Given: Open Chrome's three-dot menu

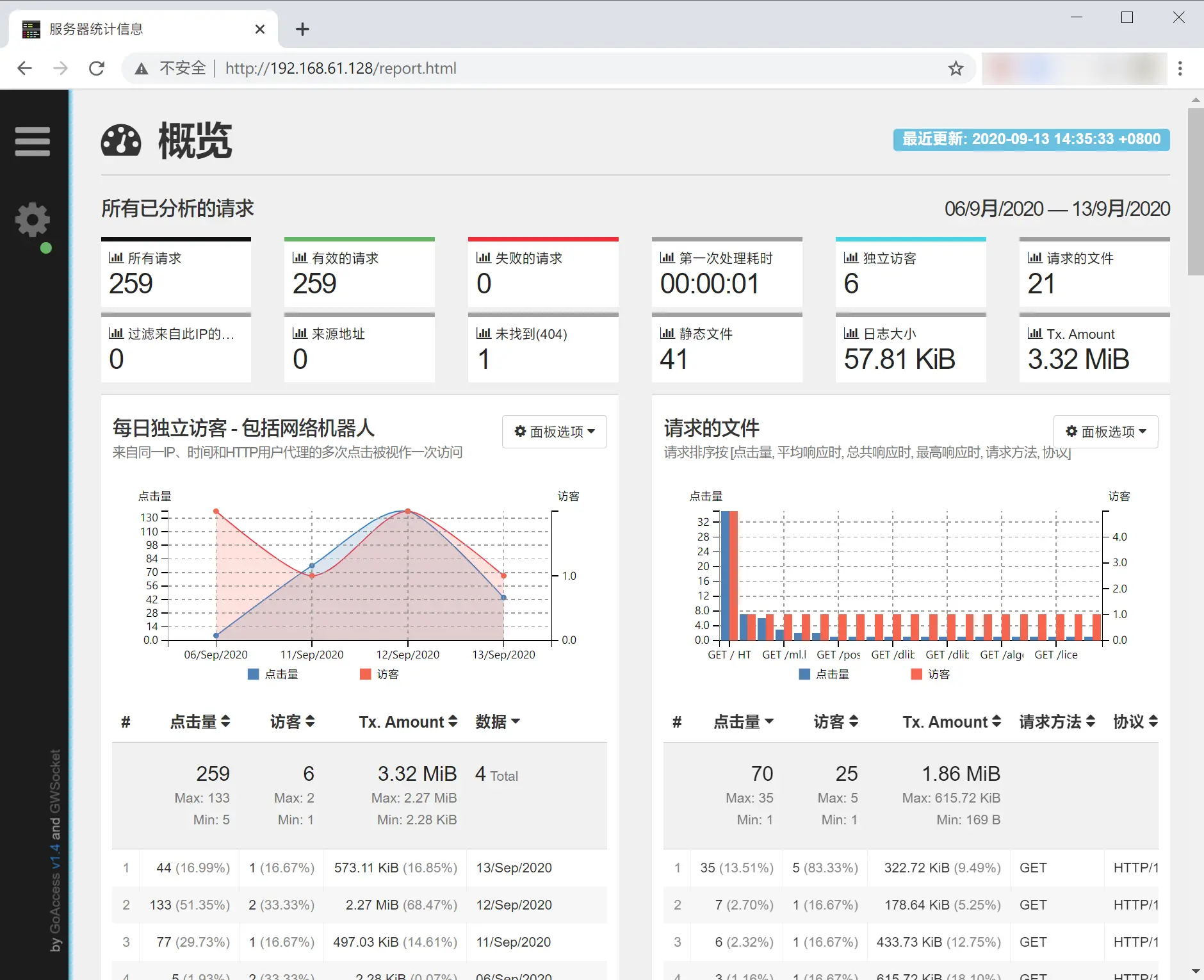Looking at the screenshot, I should pos(1180,68).
